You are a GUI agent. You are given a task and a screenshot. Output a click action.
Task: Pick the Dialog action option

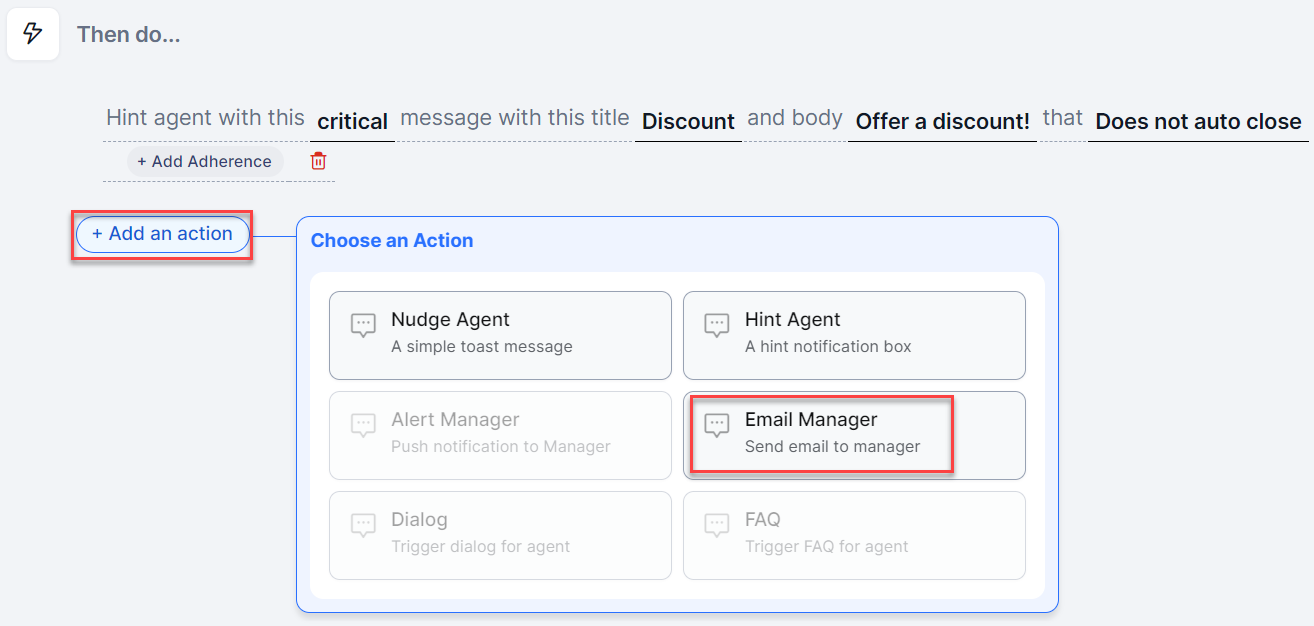(500, 535)
